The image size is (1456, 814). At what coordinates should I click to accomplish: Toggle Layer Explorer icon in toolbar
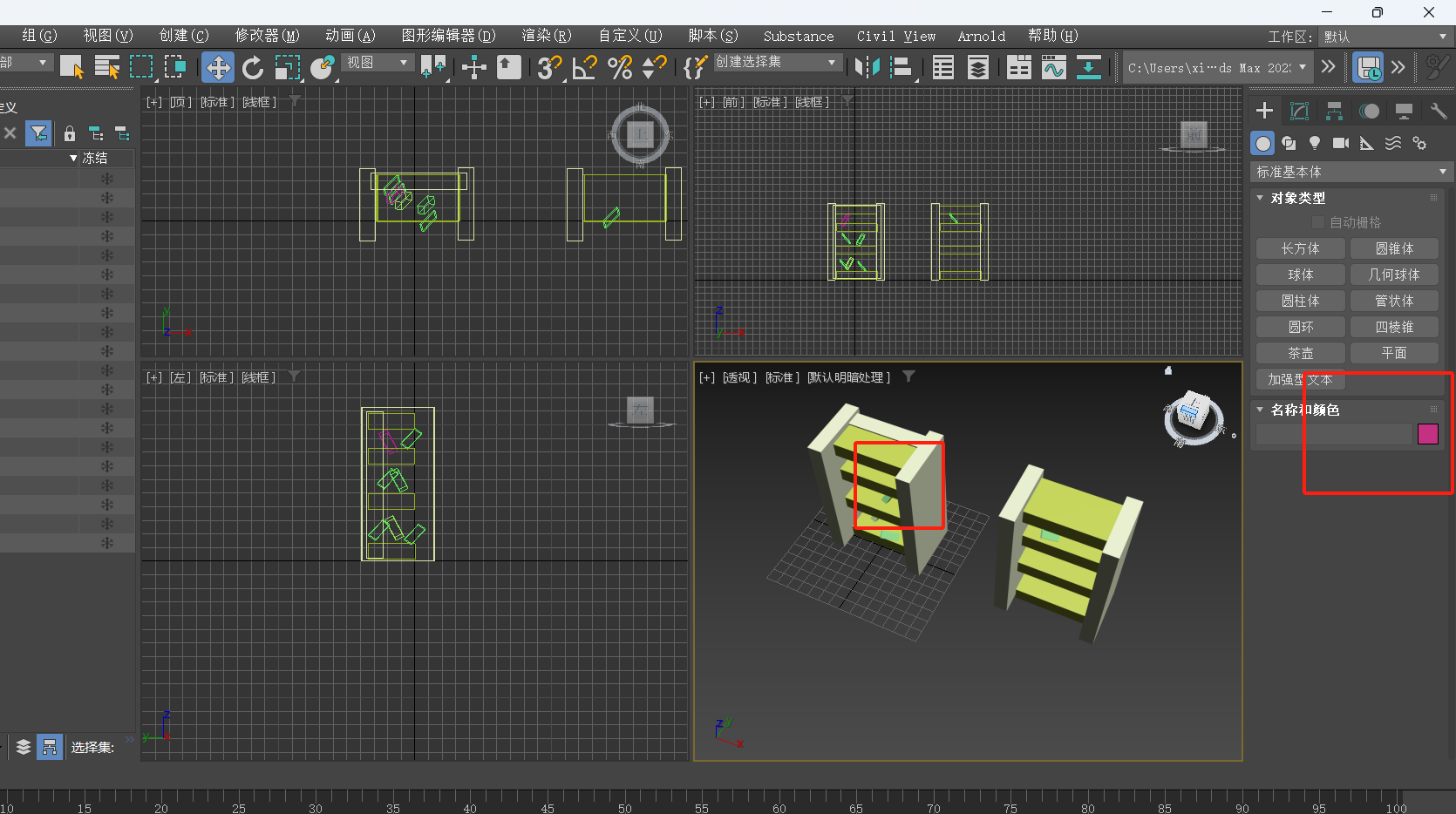point(978,67)
